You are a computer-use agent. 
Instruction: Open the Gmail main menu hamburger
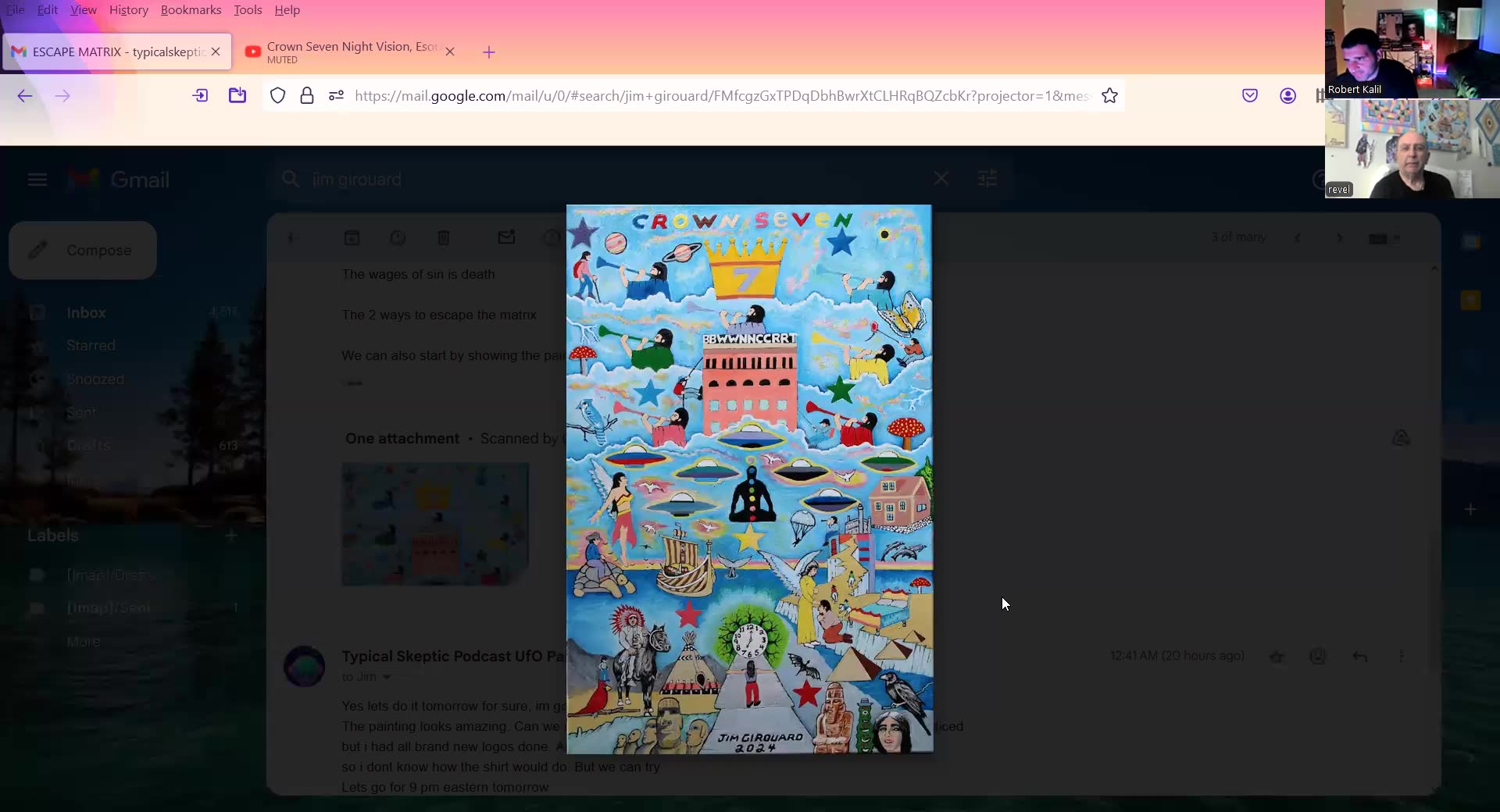(x=37, y=180)
